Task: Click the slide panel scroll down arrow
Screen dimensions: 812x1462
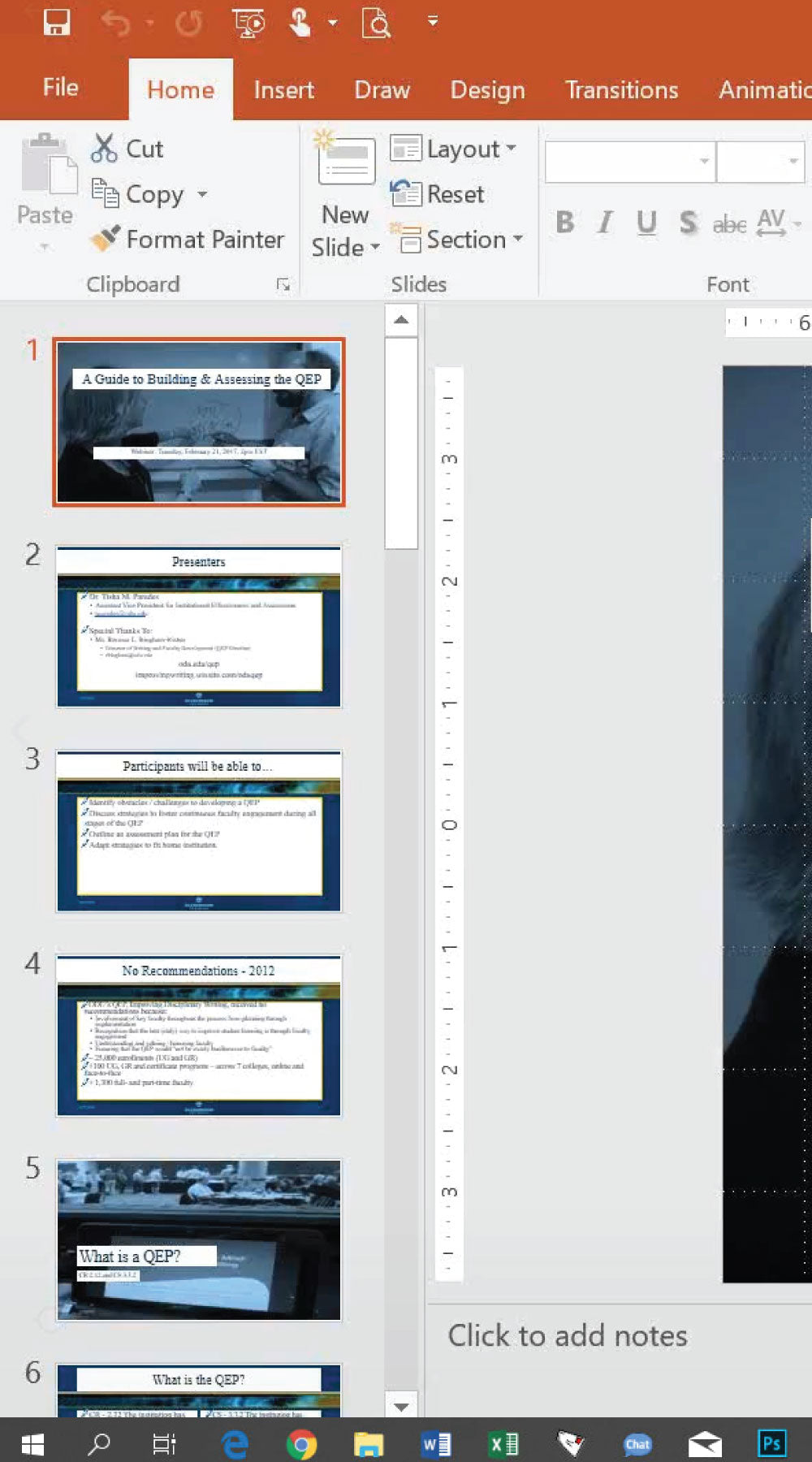Action: point(401,1406)
